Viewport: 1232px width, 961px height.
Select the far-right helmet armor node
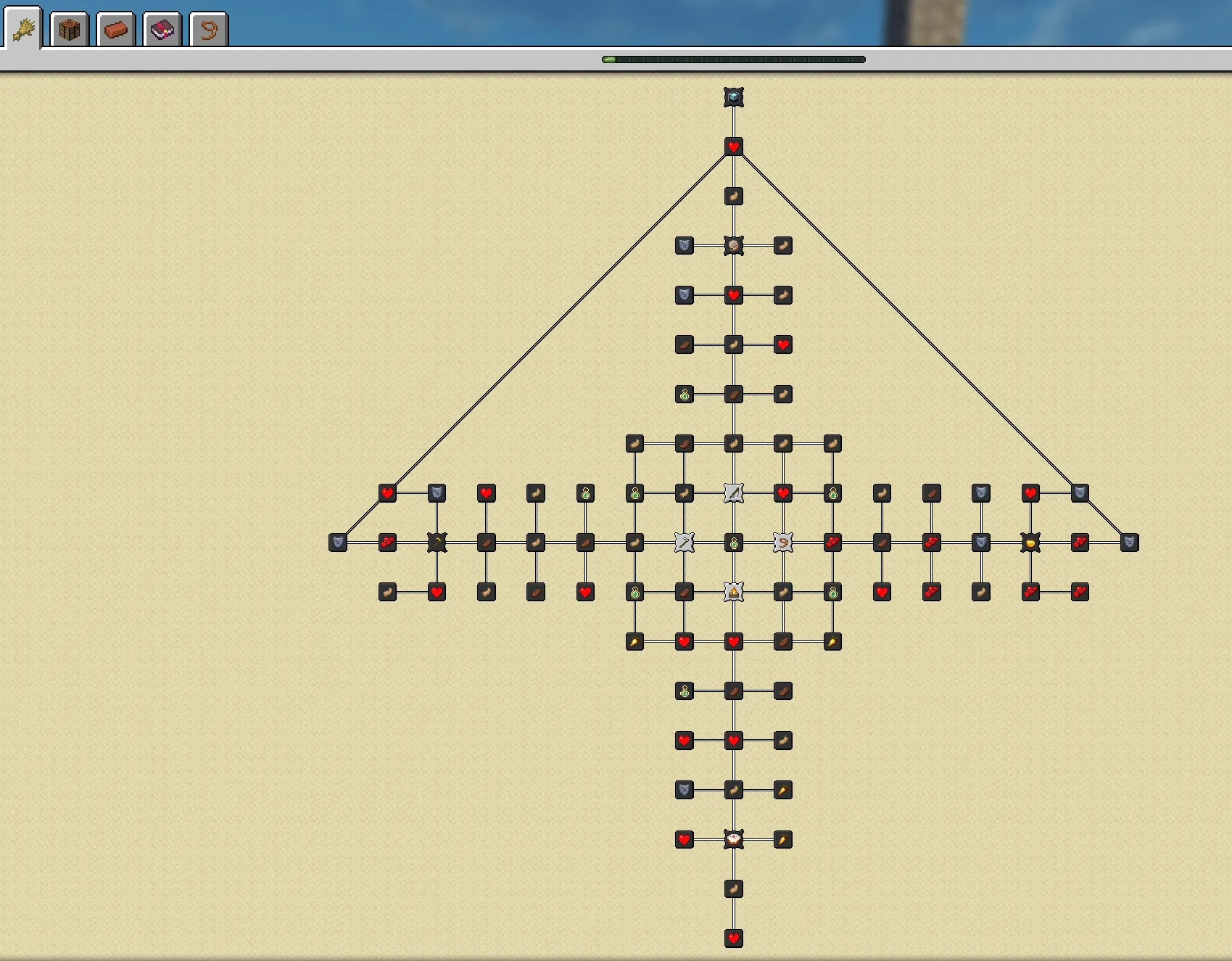pos(1129,543)
